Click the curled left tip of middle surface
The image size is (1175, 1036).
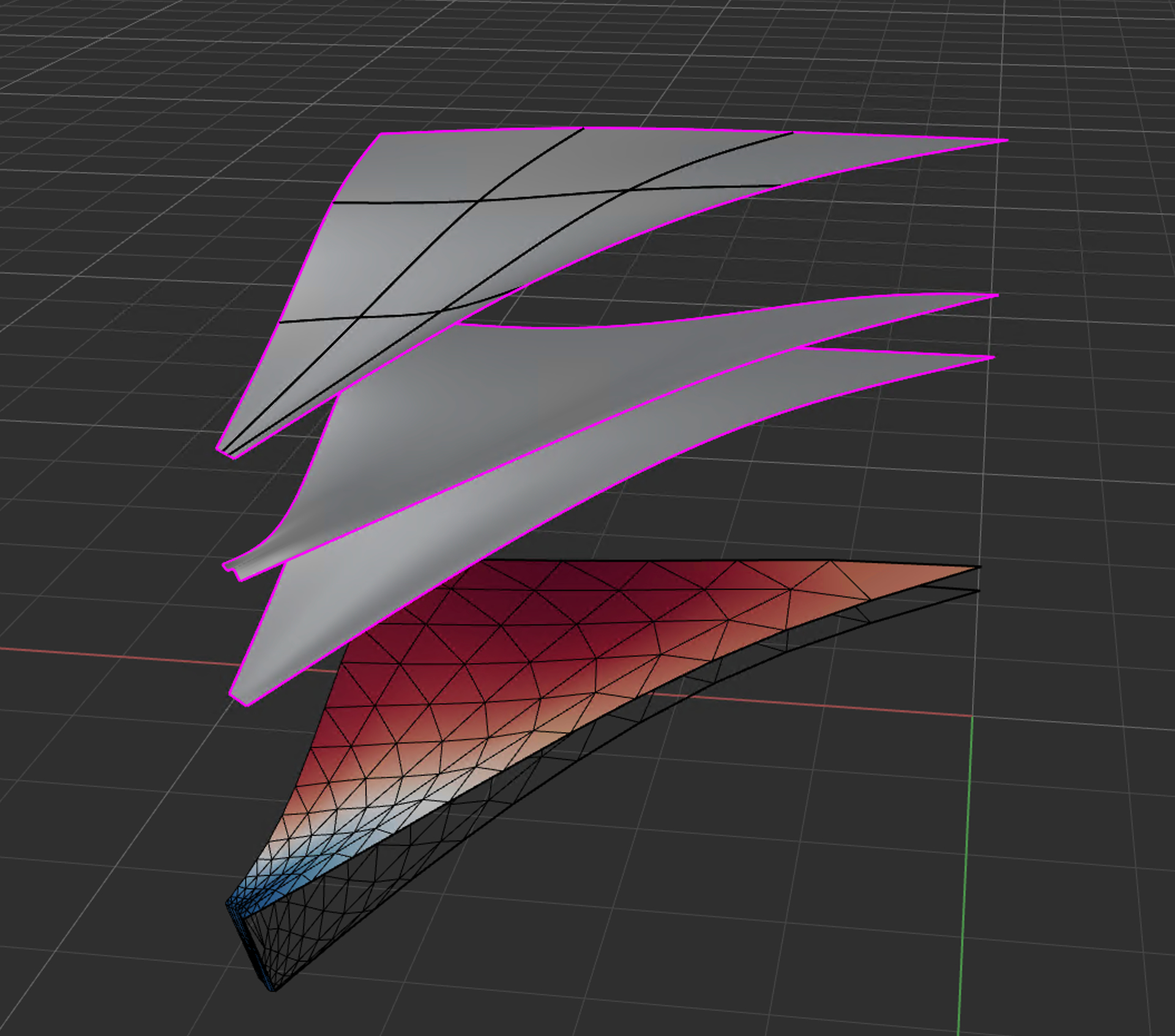coord(231,567)
